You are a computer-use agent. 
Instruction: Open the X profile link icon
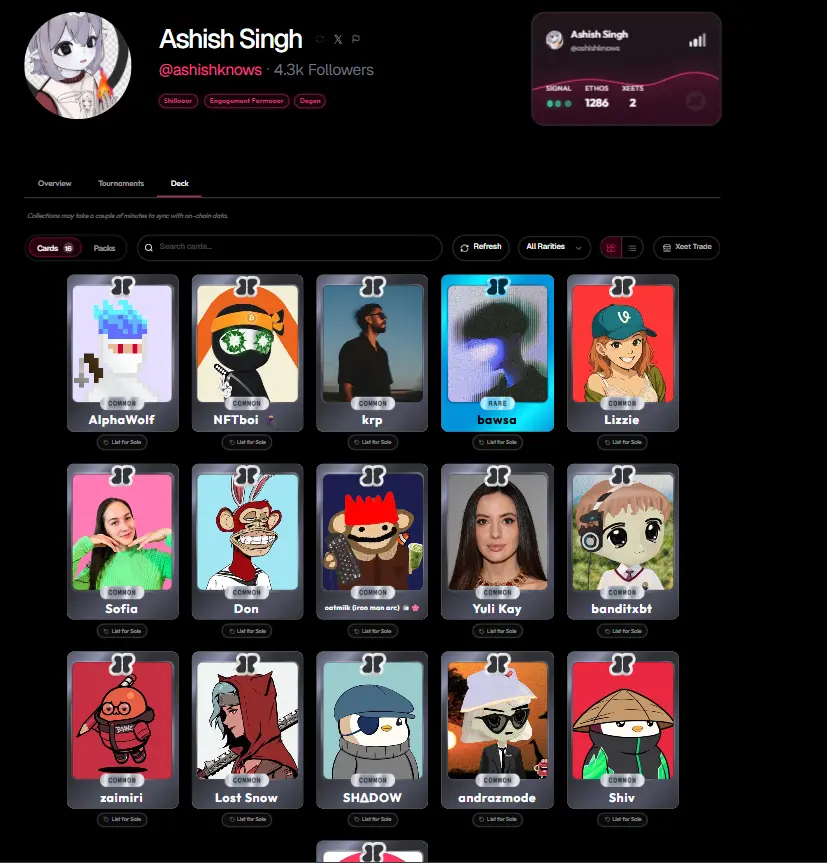pos(338,39)
